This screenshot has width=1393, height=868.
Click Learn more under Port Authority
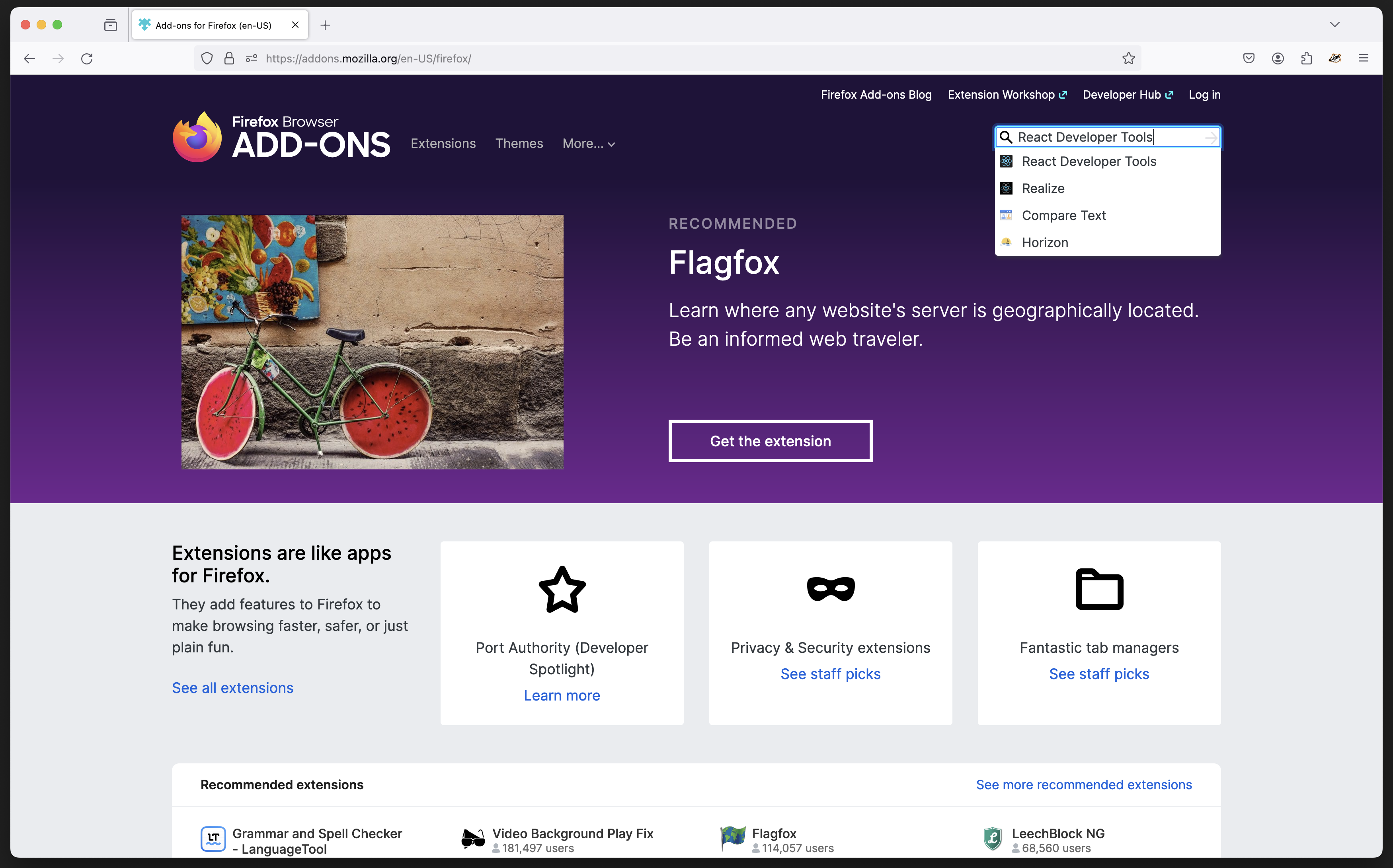(562, 695)
